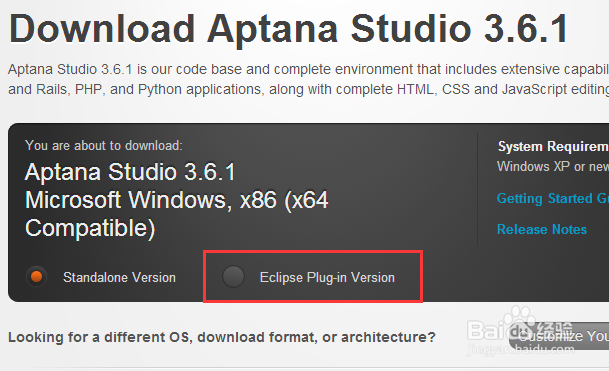Click the Microsoft Windows, x86 platform text
The image size is (609, 371).
point(177,200)
